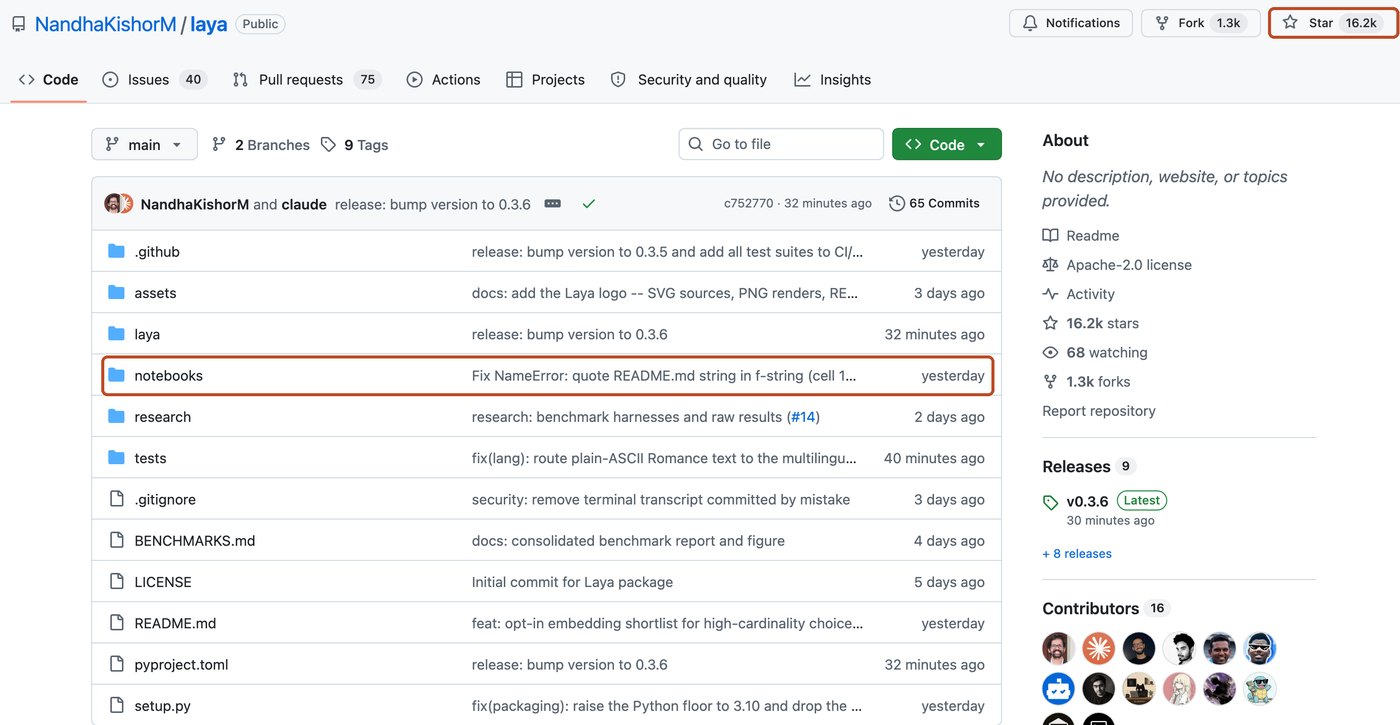
Task: Open the orange Claude contributor avatar
Action: coord(1099,648)
